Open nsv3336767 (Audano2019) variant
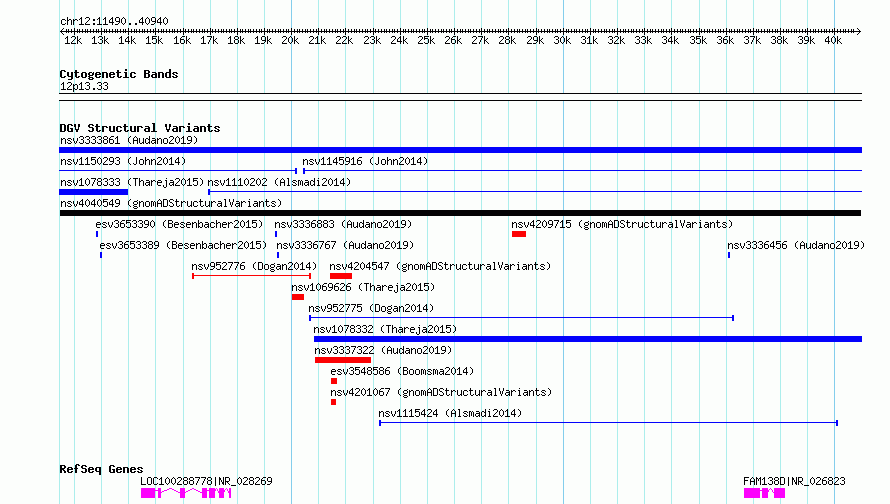Image resolution: width=890 pixels, height=504 pixels. (x=345, y=245)
